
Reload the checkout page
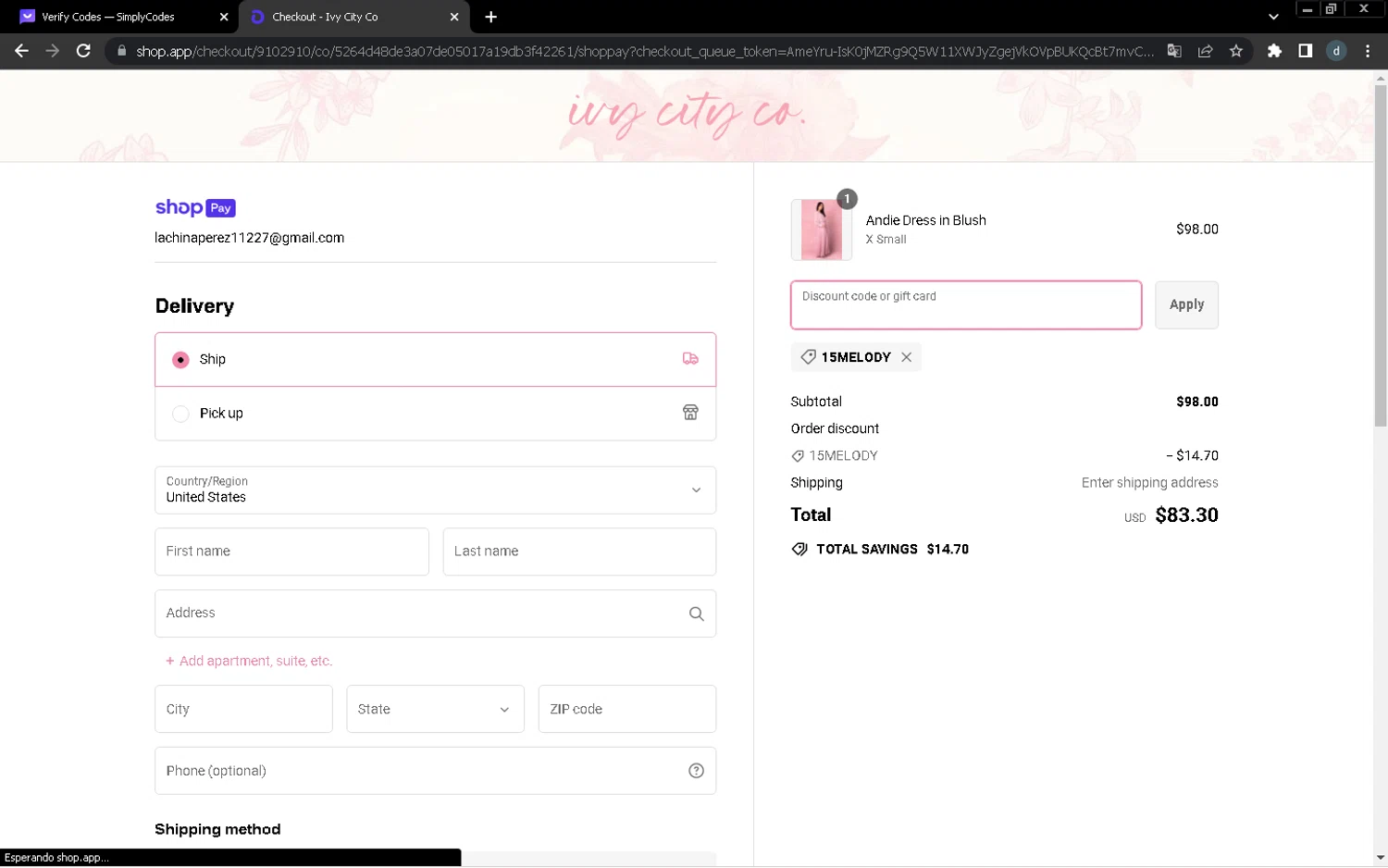coord(83,51)
